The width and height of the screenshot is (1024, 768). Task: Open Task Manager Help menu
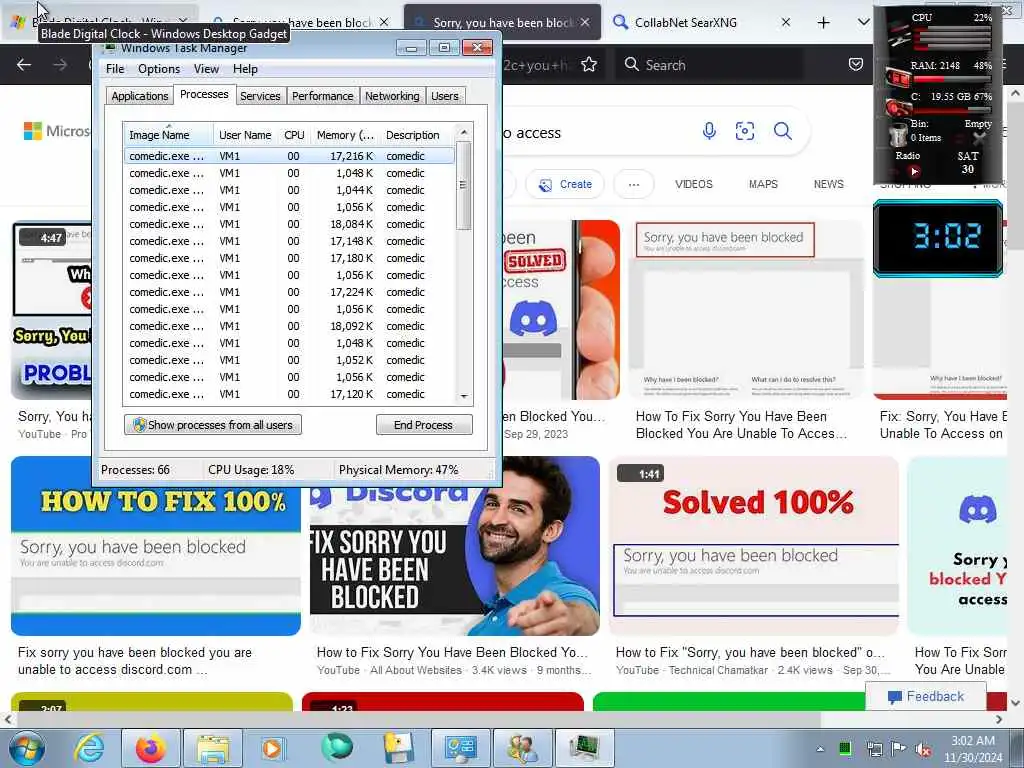(245, 69)
